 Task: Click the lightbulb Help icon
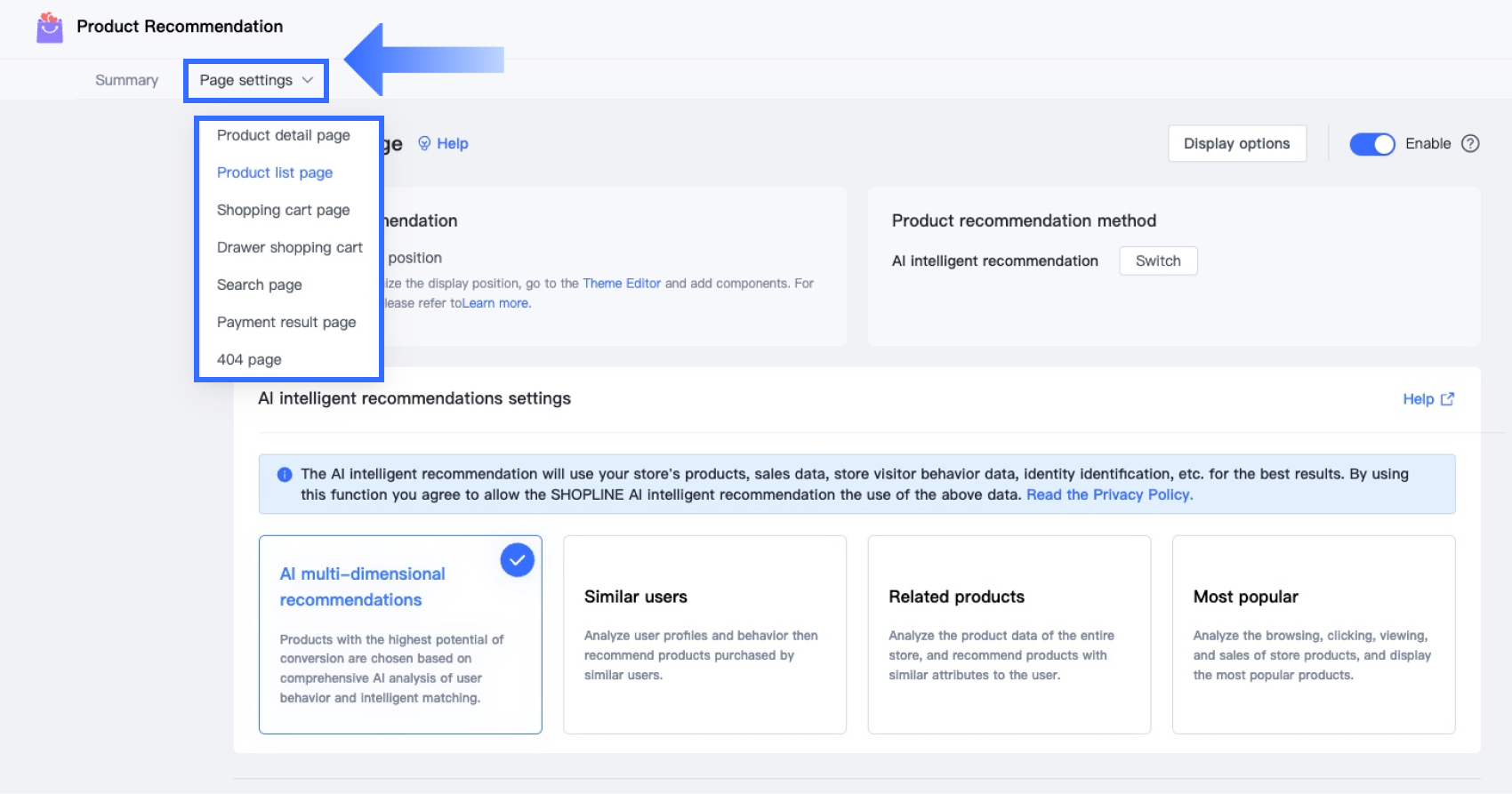(424, 143)
